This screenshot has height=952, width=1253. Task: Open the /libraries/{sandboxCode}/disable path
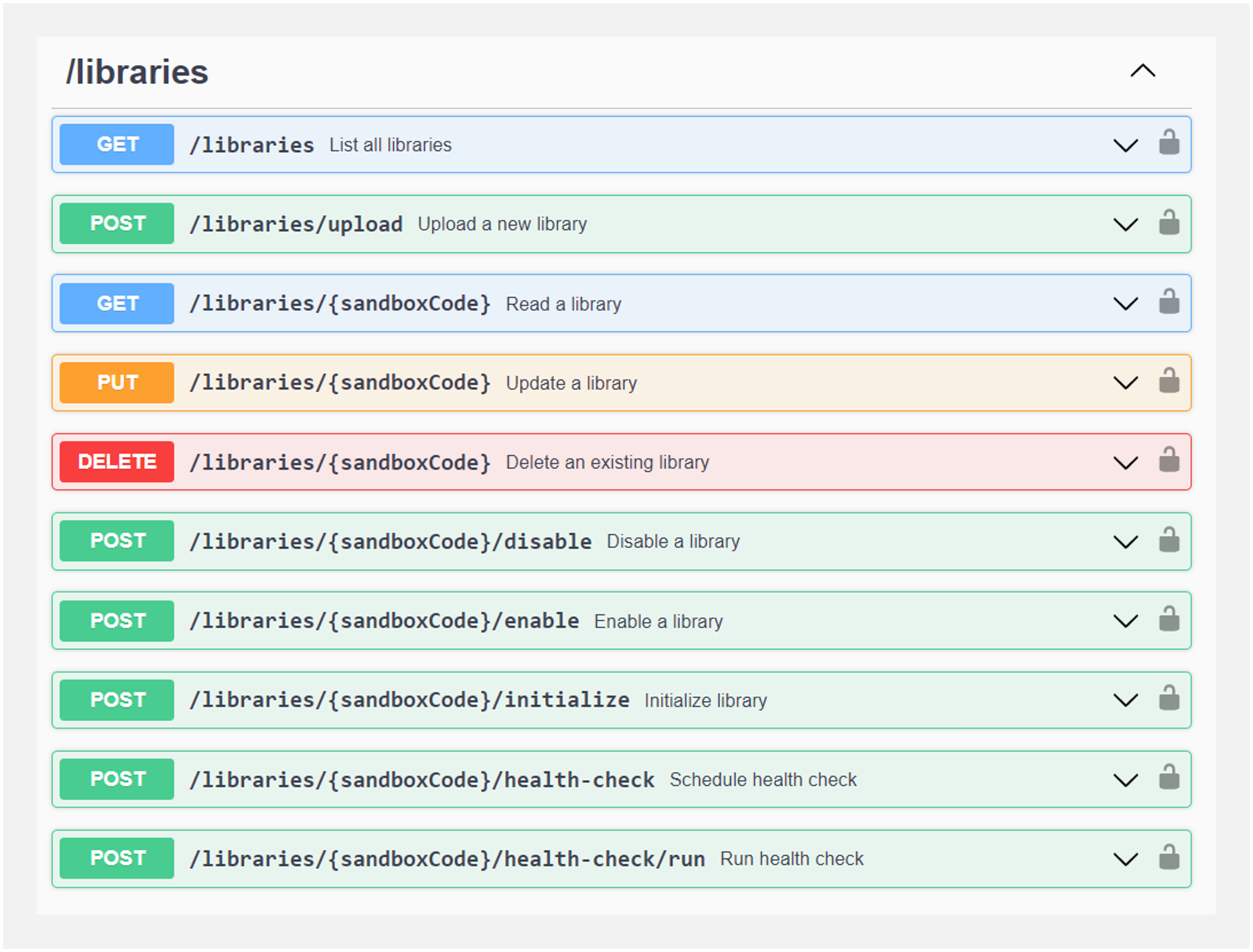coord(390,542)
